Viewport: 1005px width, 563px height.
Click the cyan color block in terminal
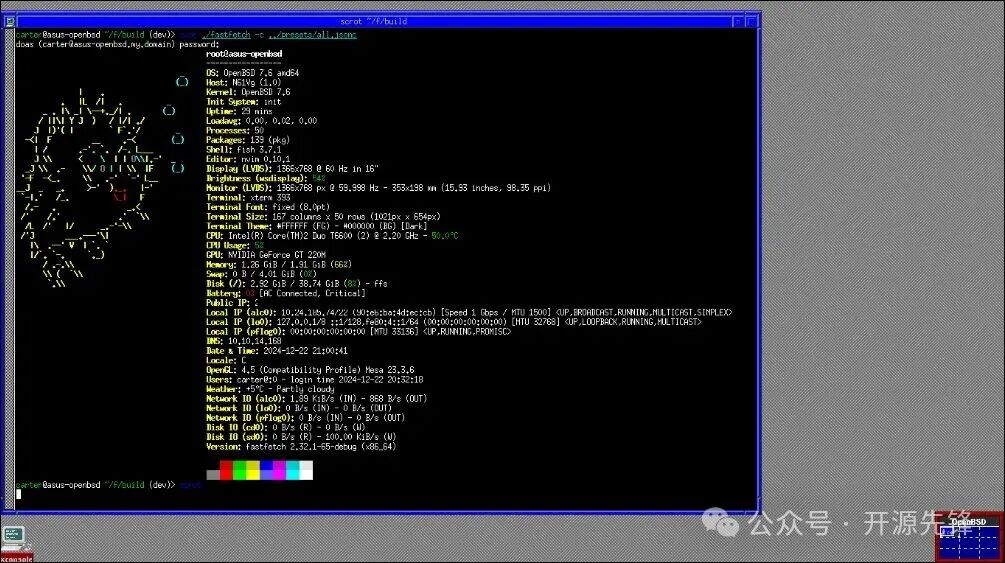click(x=293, y=470)
